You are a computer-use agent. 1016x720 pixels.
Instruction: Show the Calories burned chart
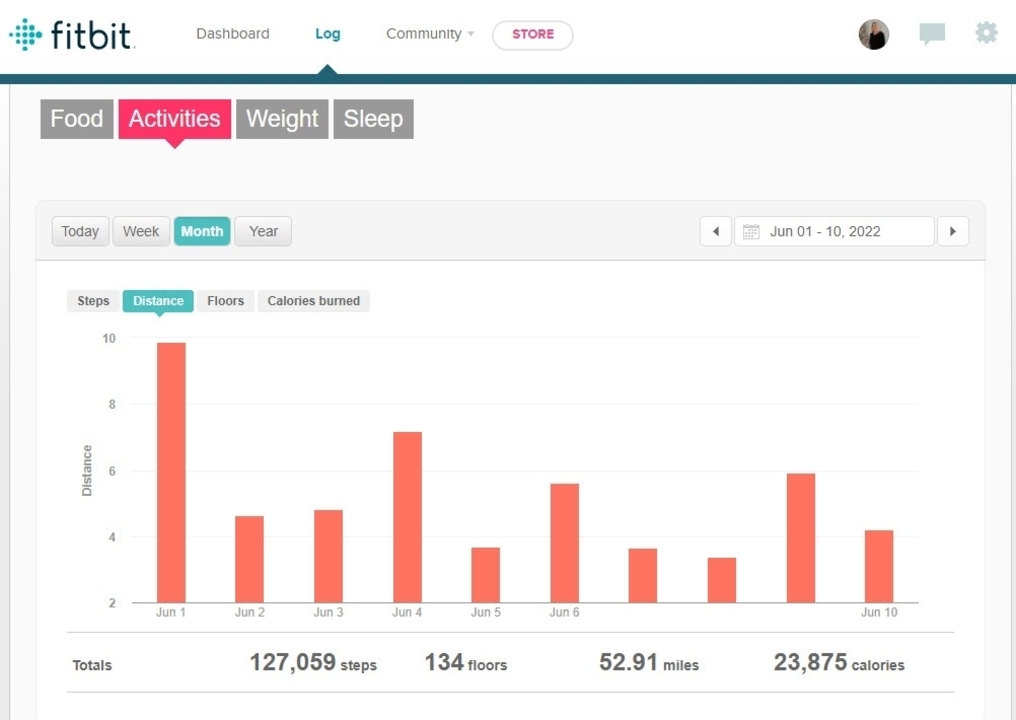[313, 301]
